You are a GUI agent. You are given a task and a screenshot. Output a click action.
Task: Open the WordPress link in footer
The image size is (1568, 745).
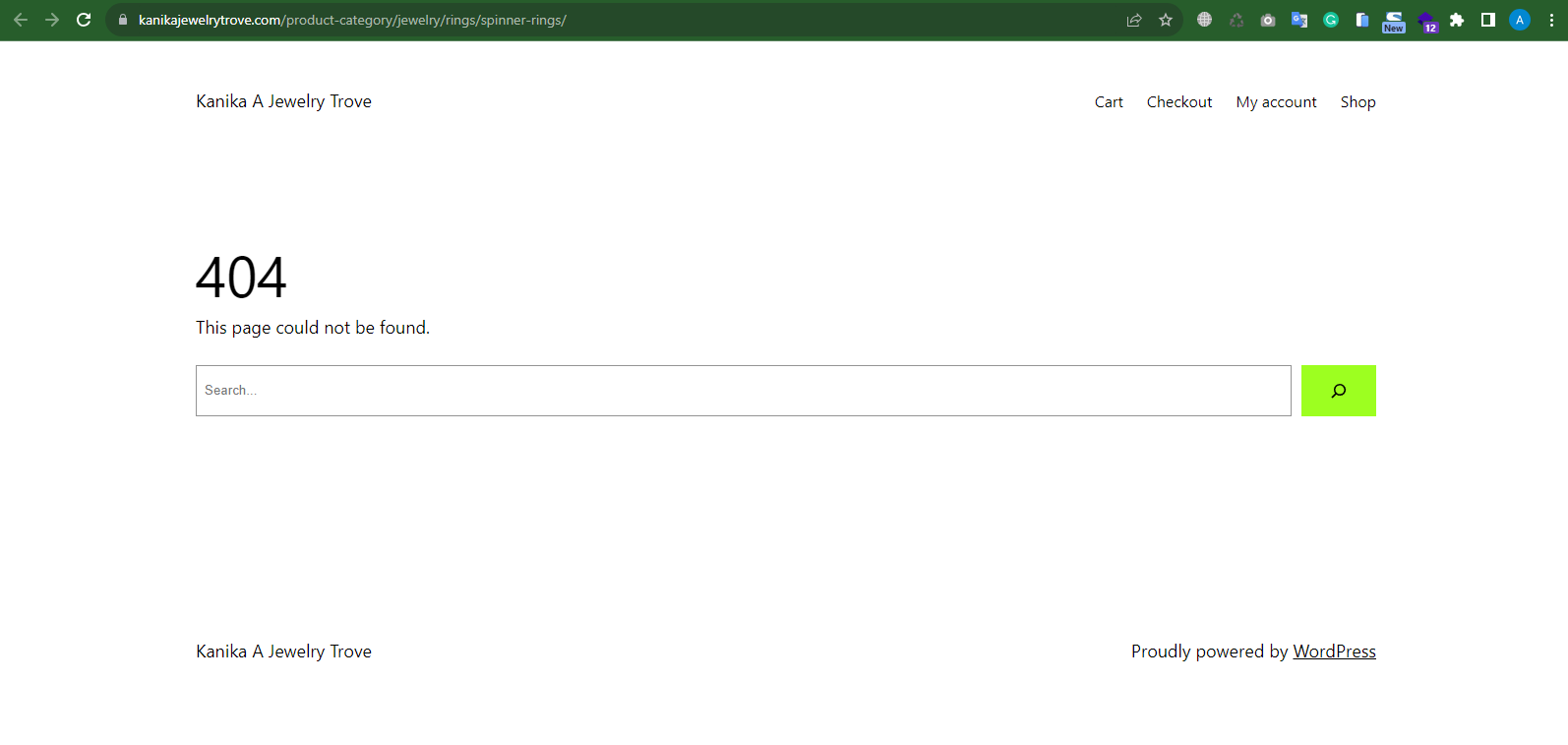tap(1334, 652)
